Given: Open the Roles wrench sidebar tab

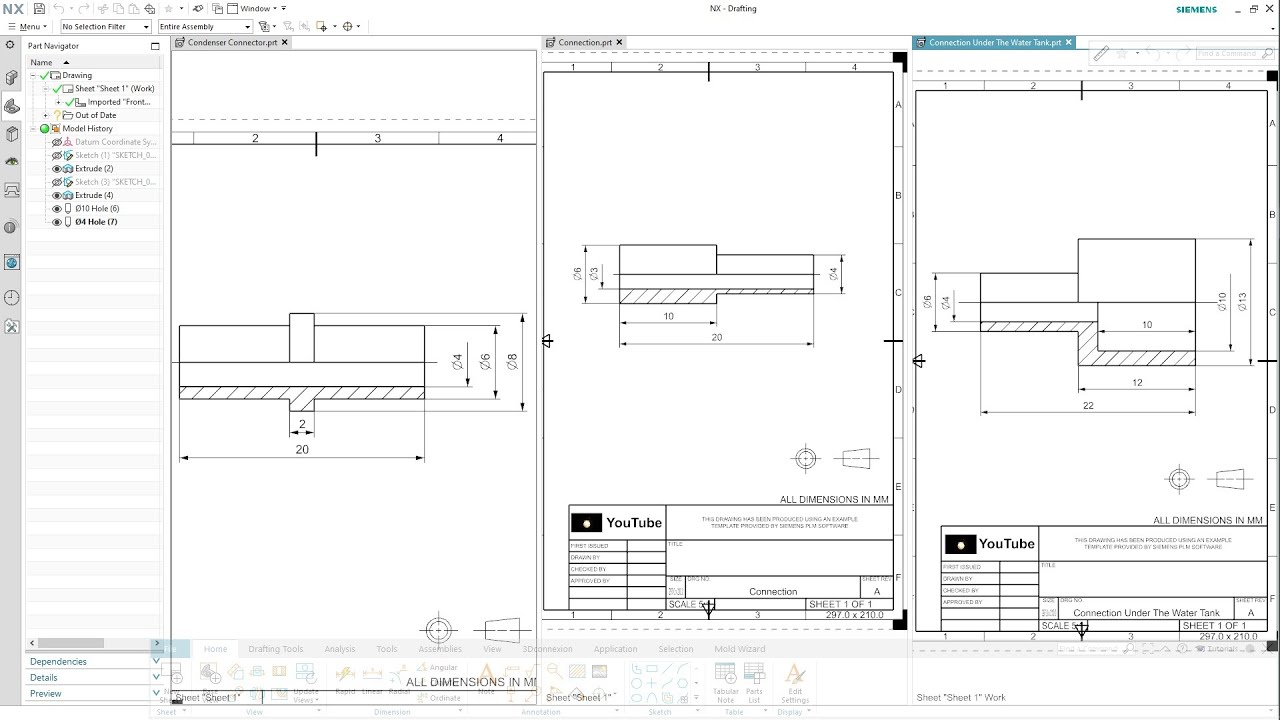Looking at the screenshot, I should pos(11,326).
